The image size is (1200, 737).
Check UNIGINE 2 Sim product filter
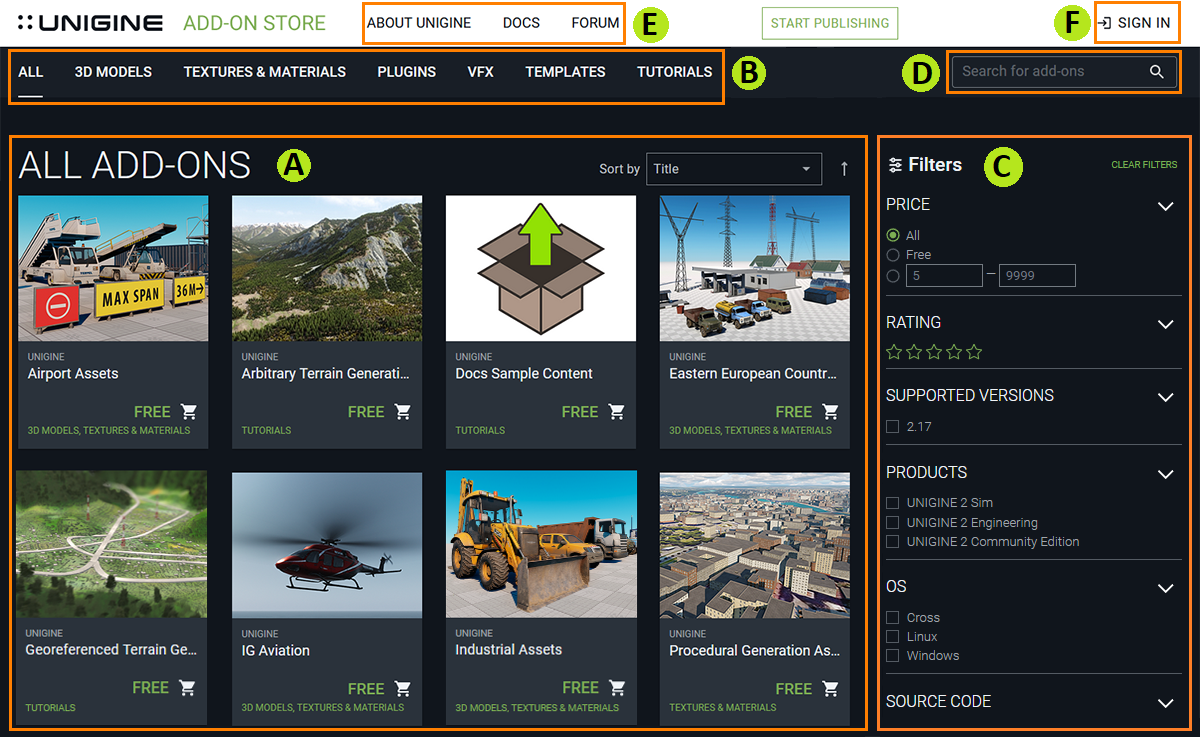click(892, 503)
